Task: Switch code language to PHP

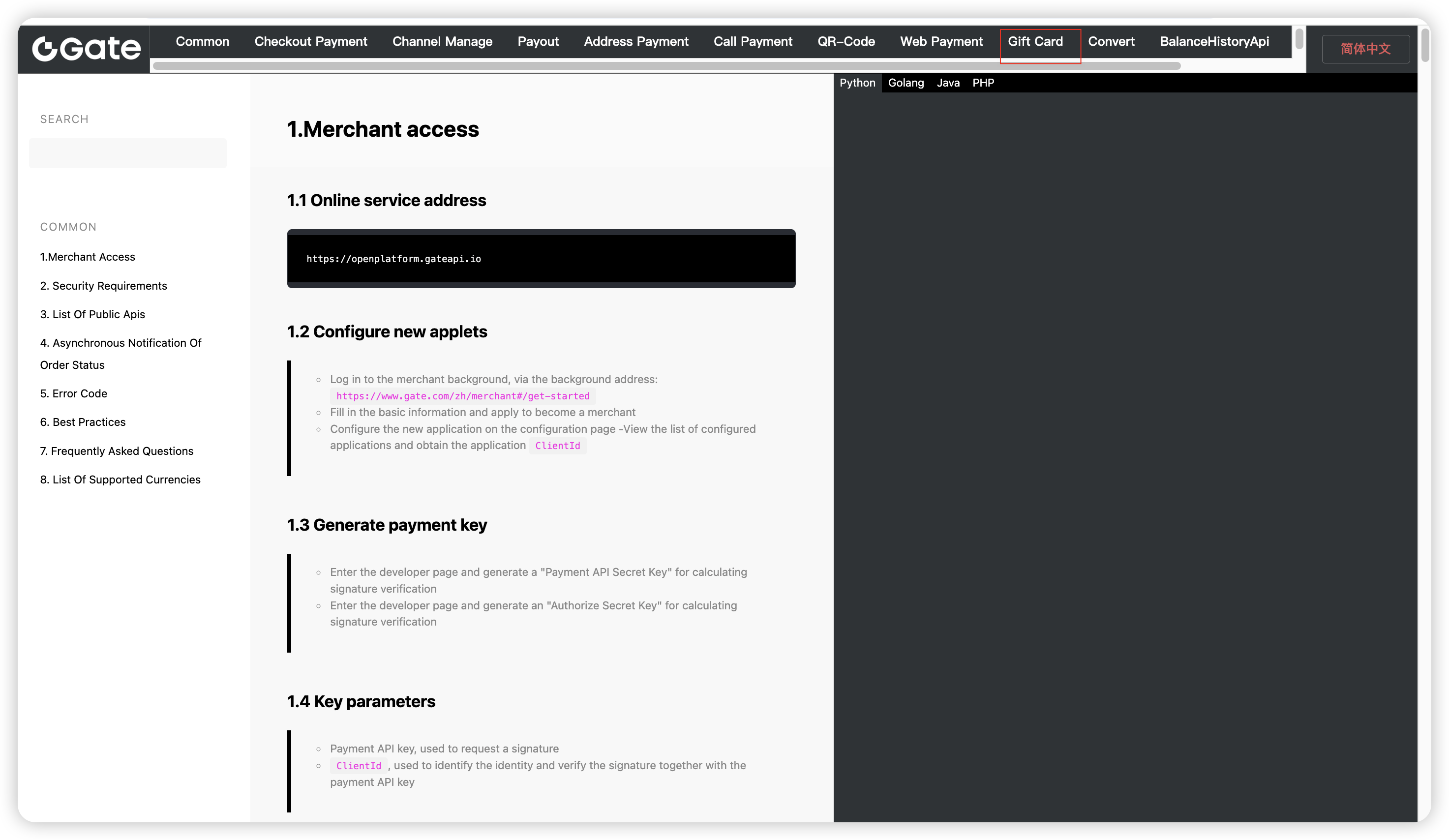Action: point(983,83)
